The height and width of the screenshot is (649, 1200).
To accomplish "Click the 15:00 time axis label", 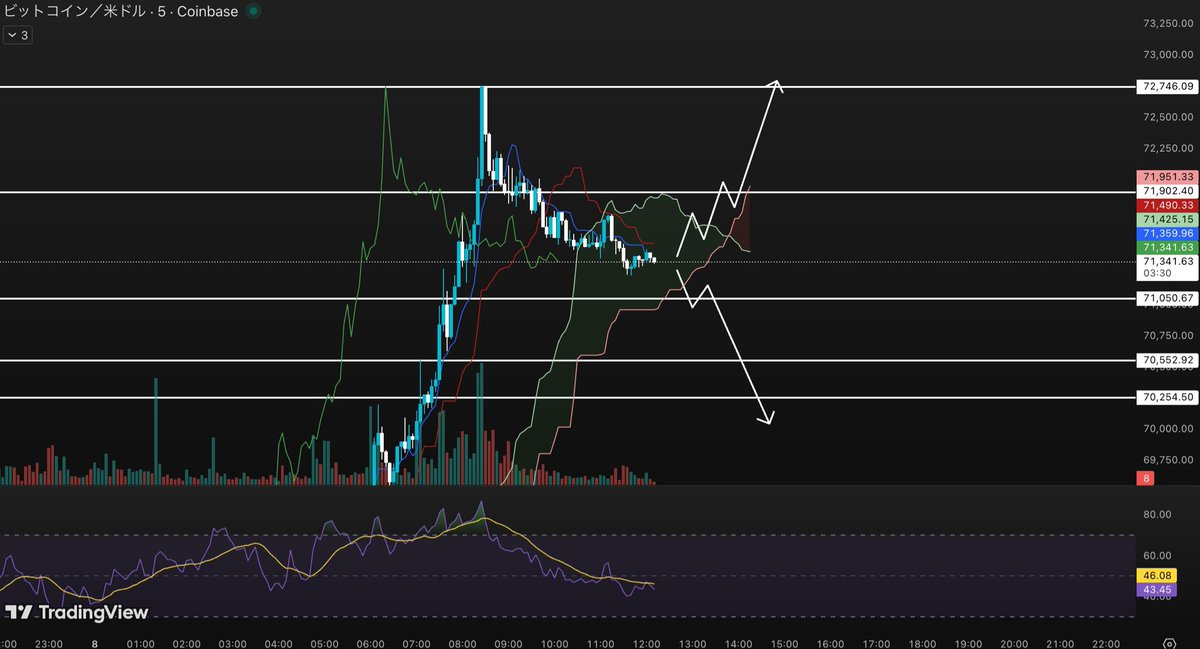I will [784, 642].
